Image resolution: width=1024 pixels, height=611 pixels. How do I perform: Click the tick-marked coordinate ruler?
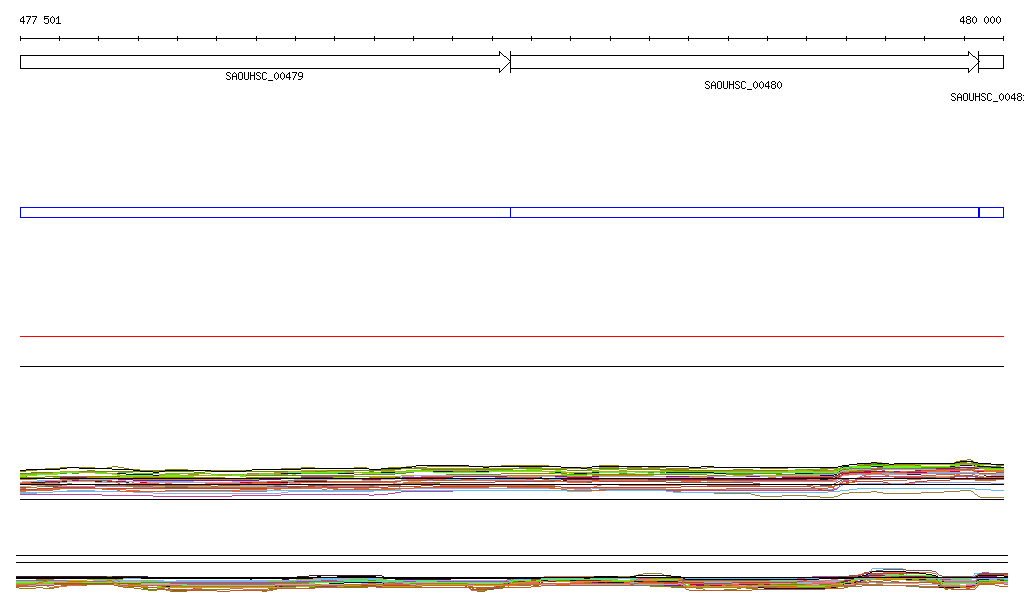tap(512, 39)
